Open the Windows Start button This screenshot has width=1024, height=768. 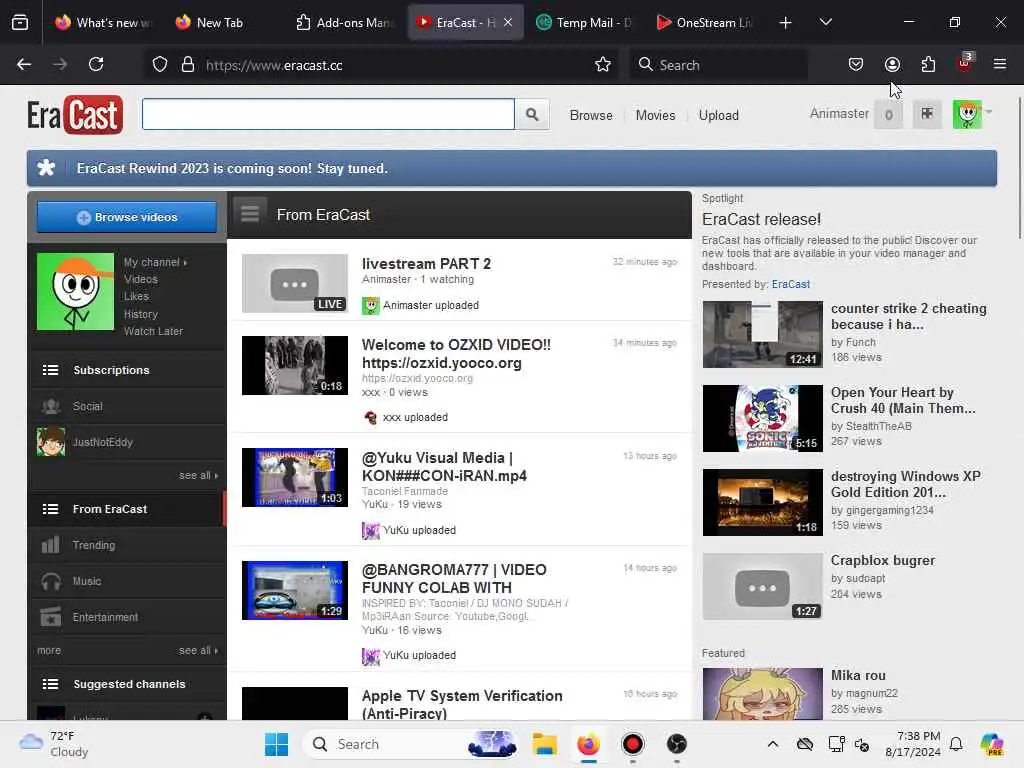click(x=276, y=744)
